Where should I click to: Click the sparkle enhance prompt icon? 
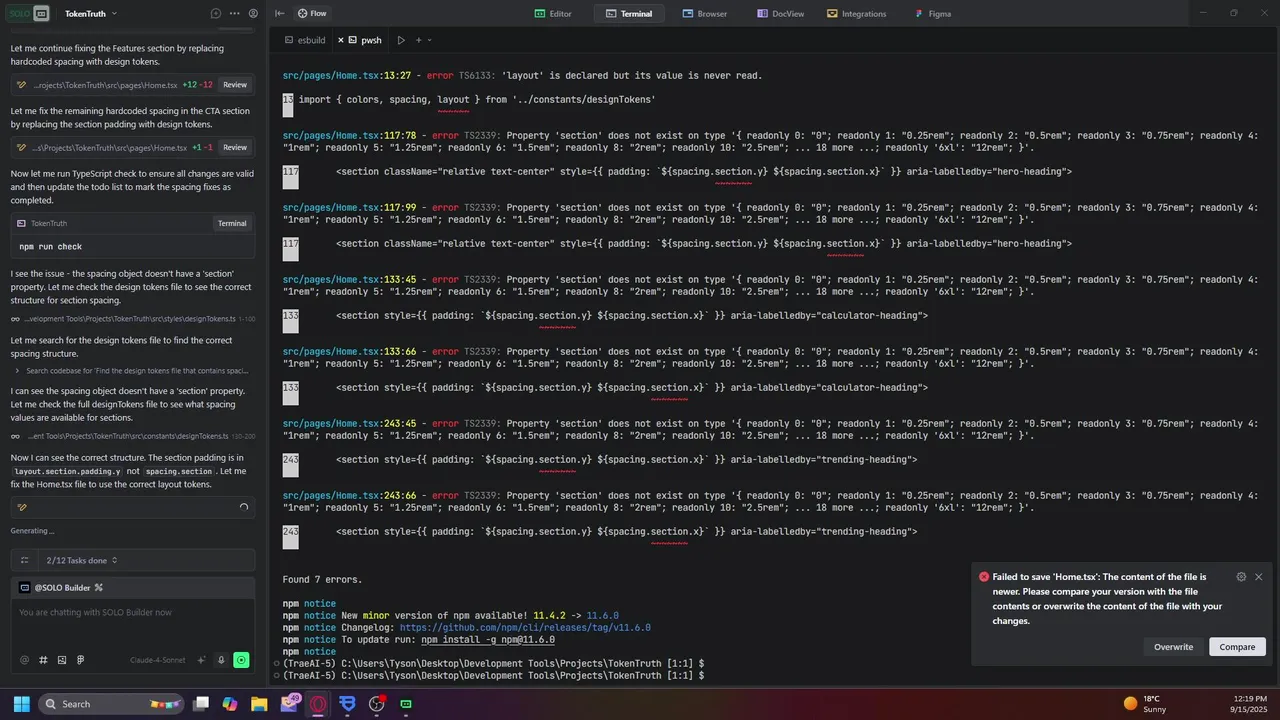tap(202, 660)
